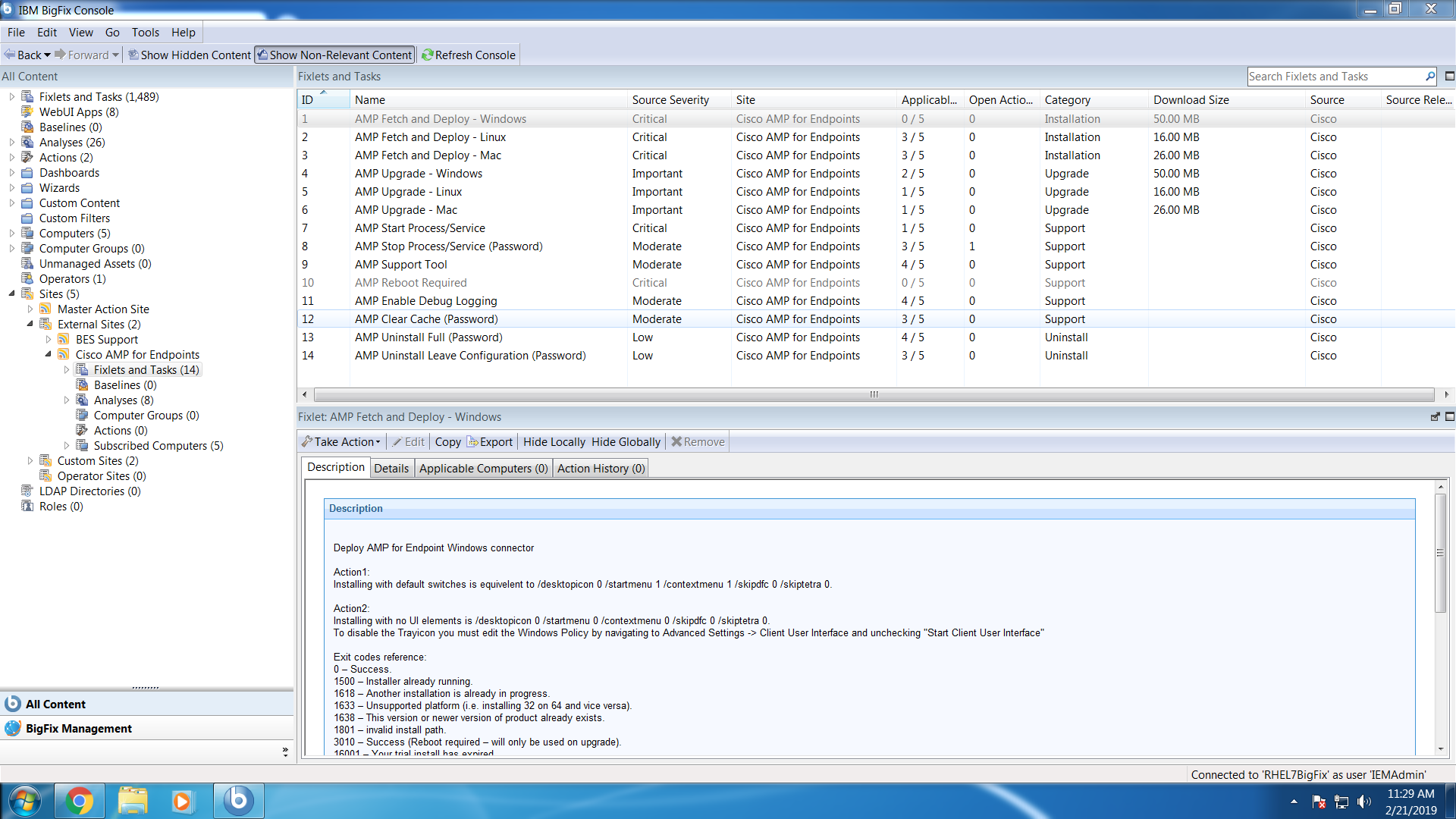Click the search magnifier in Search Fixlets and Tasks
The image size is (1456, 819).
[x=1430, y=77]
